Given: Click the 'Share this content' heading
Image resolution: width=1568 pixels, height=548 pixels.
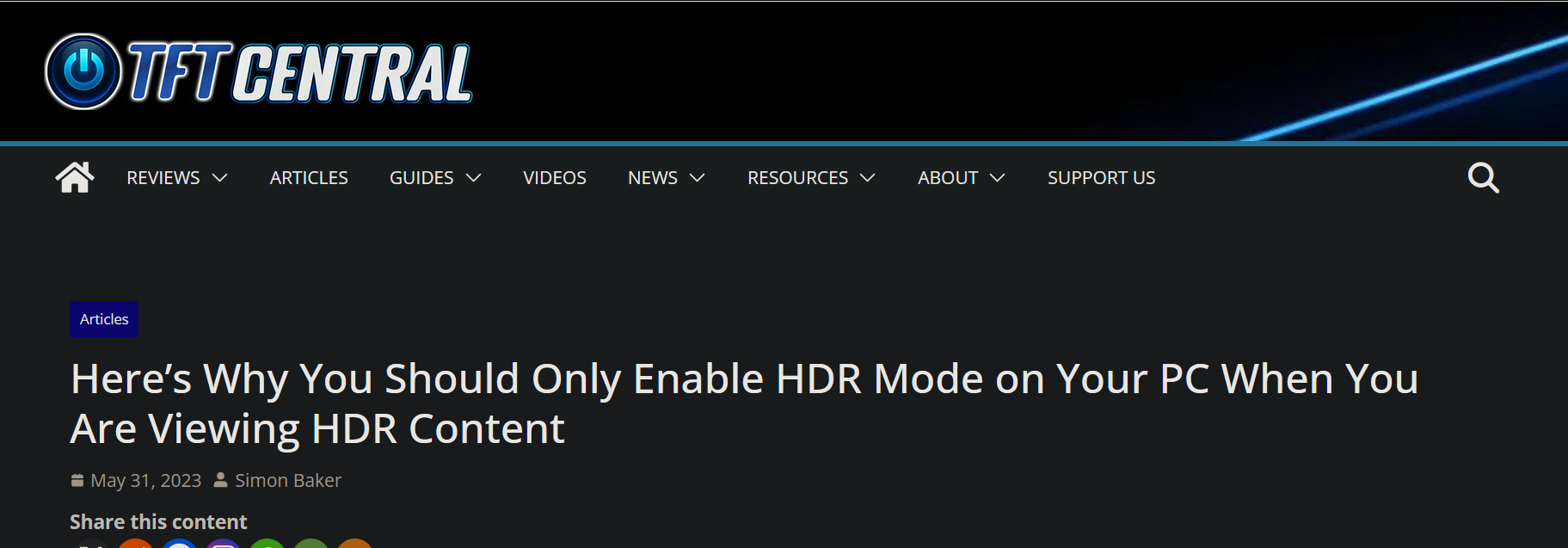Looking at the screenshot, I should click(158, 522).
